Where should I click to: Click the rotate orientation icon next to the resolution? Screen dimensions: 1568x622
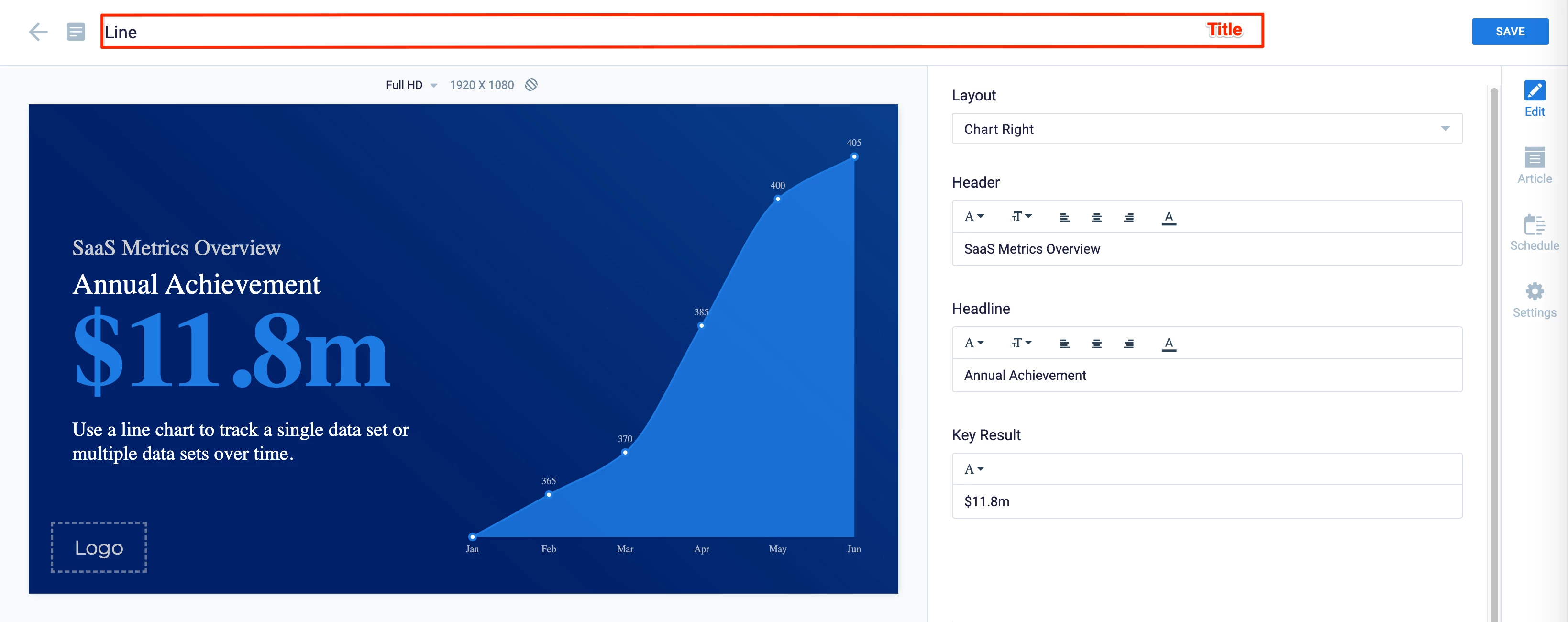tap(531, 85)
